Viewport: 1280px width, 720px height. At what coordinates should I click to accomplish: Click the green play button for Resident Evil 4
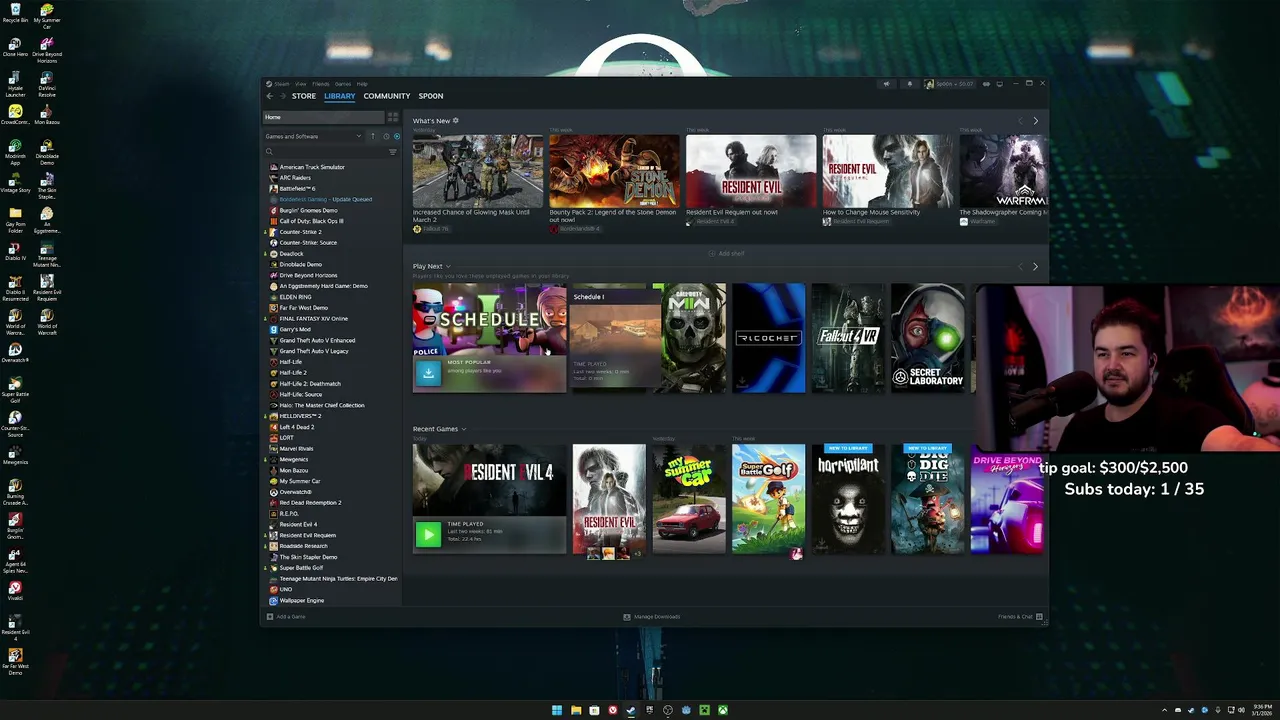(428, 534)
